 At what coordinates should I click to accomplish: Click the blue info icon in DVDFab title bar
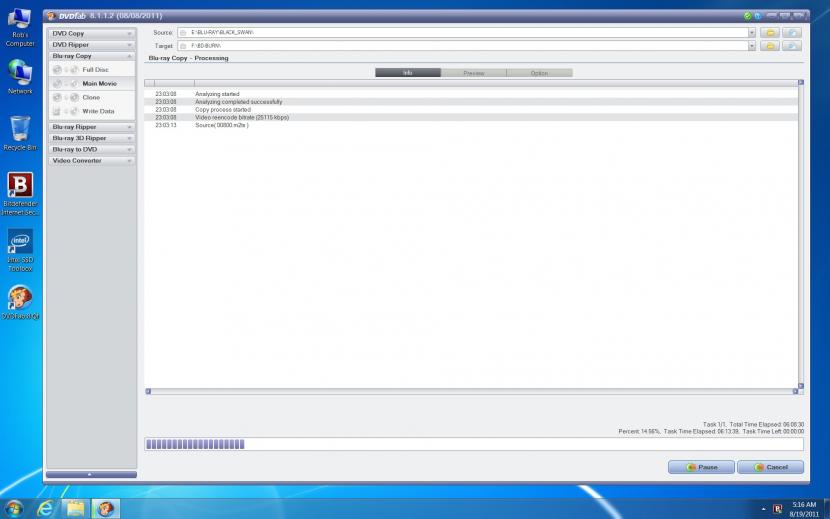click(x=757, y=16)
